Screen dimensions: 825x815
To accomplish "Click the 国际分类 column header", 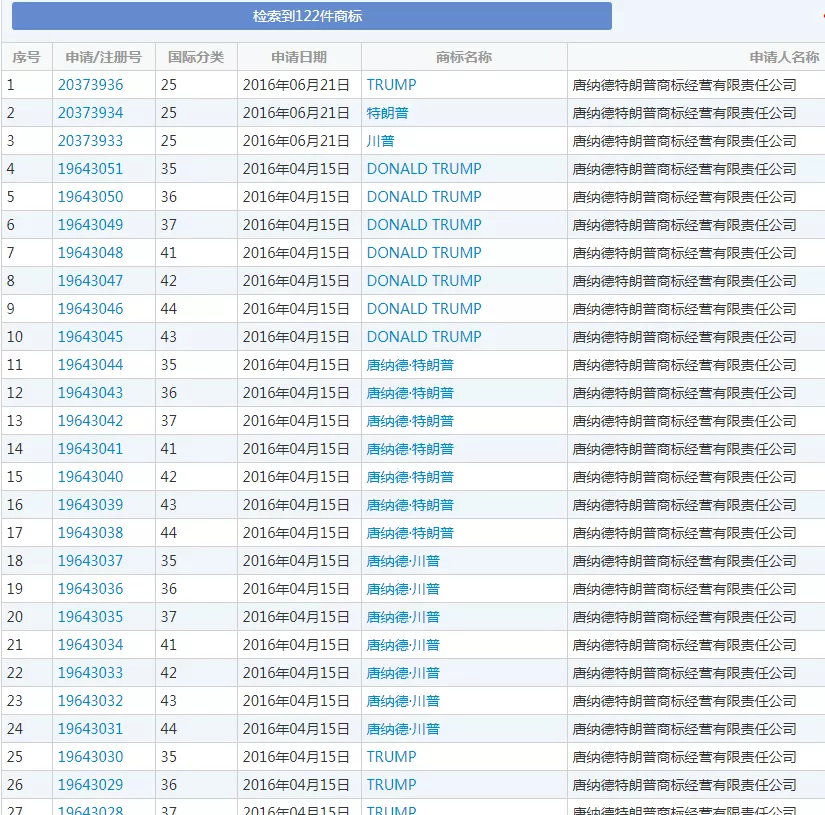I will pos(196,57).
